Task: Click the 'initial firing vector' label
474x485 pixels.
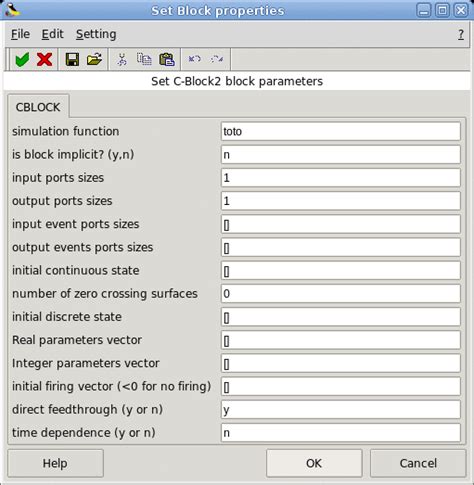Action: click(112, 387)
